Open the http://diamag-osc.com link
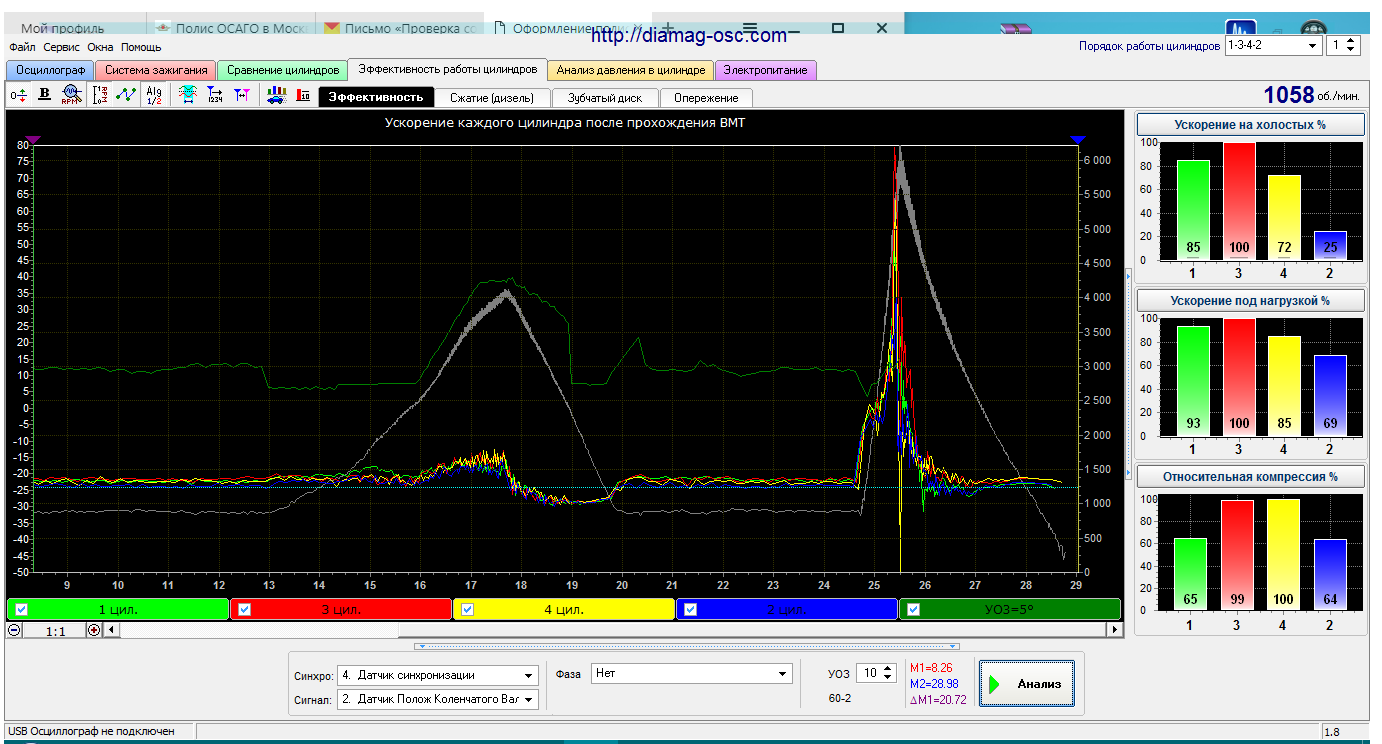 pyautogui.click(x=688, y=36)
